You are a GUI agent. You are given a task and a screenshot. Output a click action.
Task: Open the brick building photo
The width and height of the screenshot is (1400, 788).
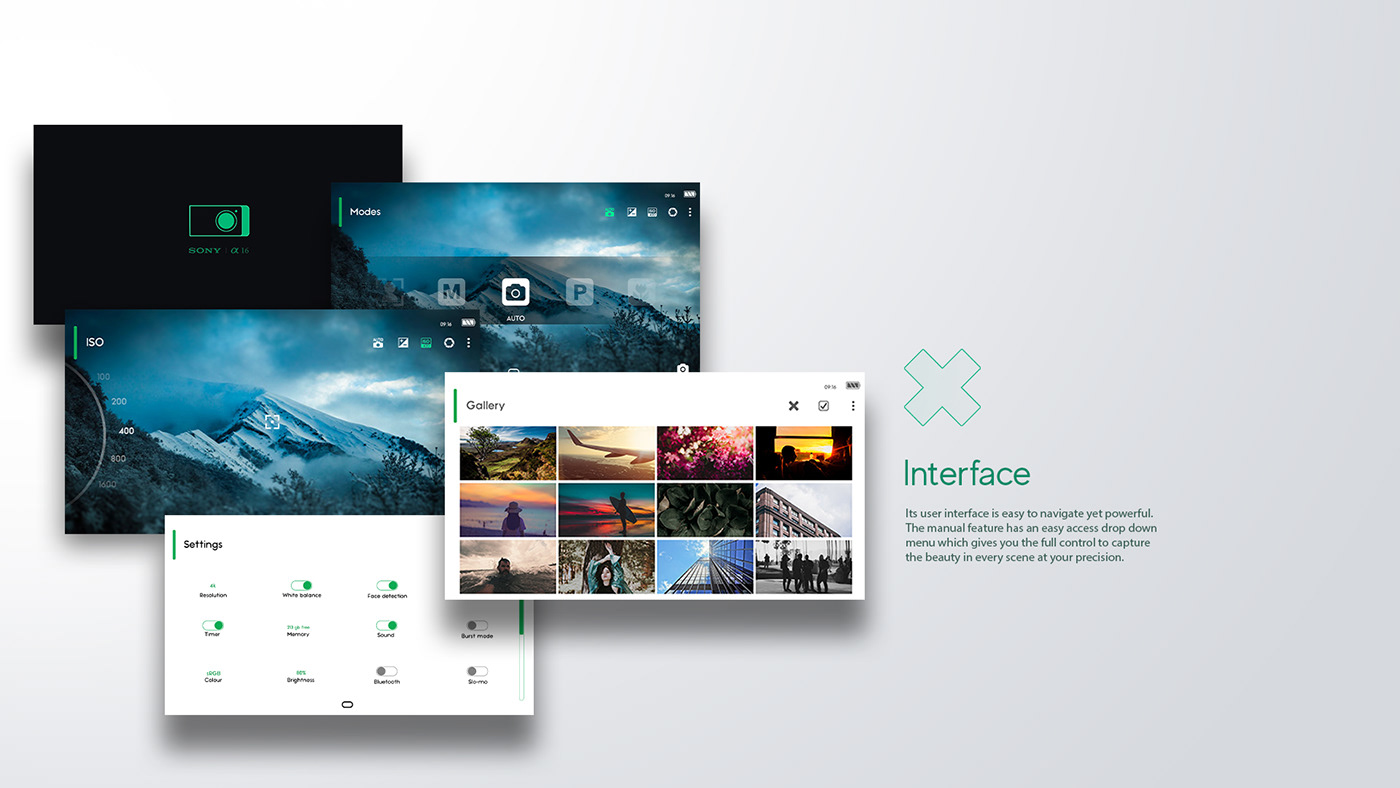(804, 510)
